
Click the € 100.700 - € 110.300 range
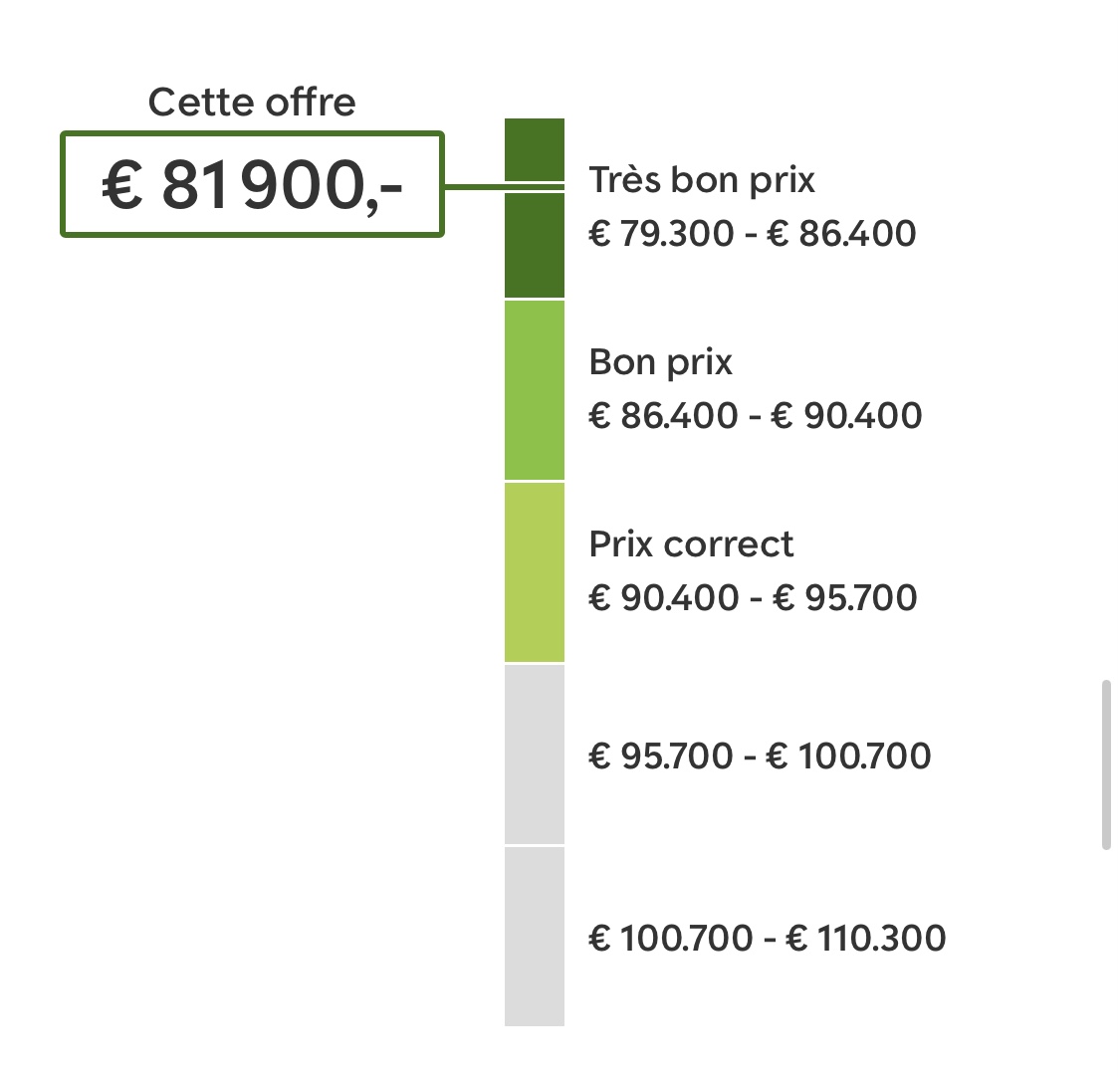pos(768,938)
